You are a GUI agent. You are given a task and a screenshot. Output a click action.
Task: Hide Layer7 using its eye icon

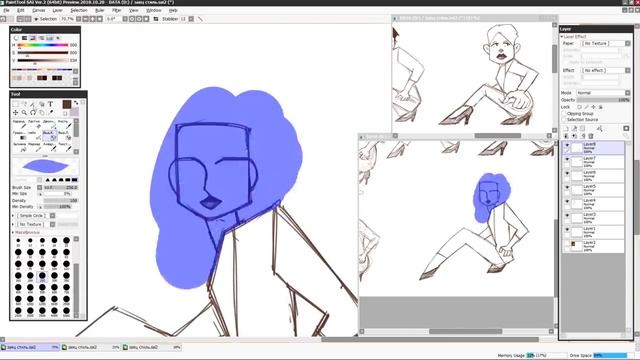(567, 159)
